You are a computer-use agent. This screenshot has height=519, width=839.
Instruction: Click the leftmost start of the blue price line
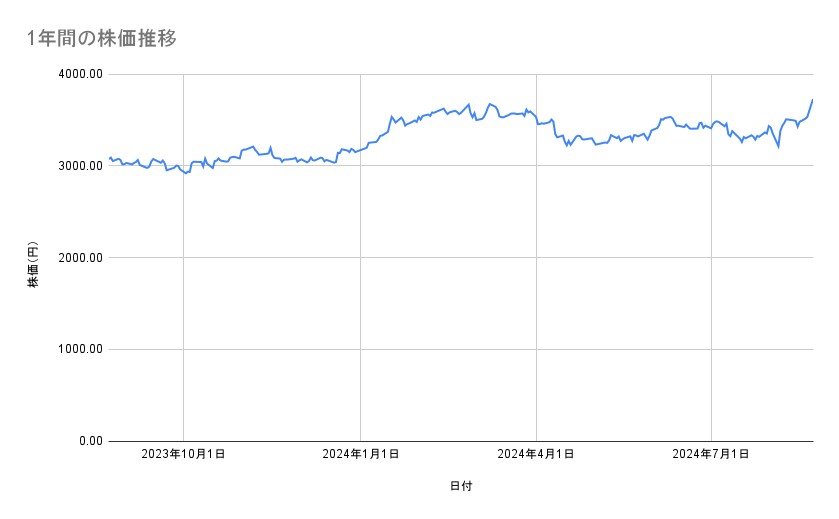click(109, 158)
